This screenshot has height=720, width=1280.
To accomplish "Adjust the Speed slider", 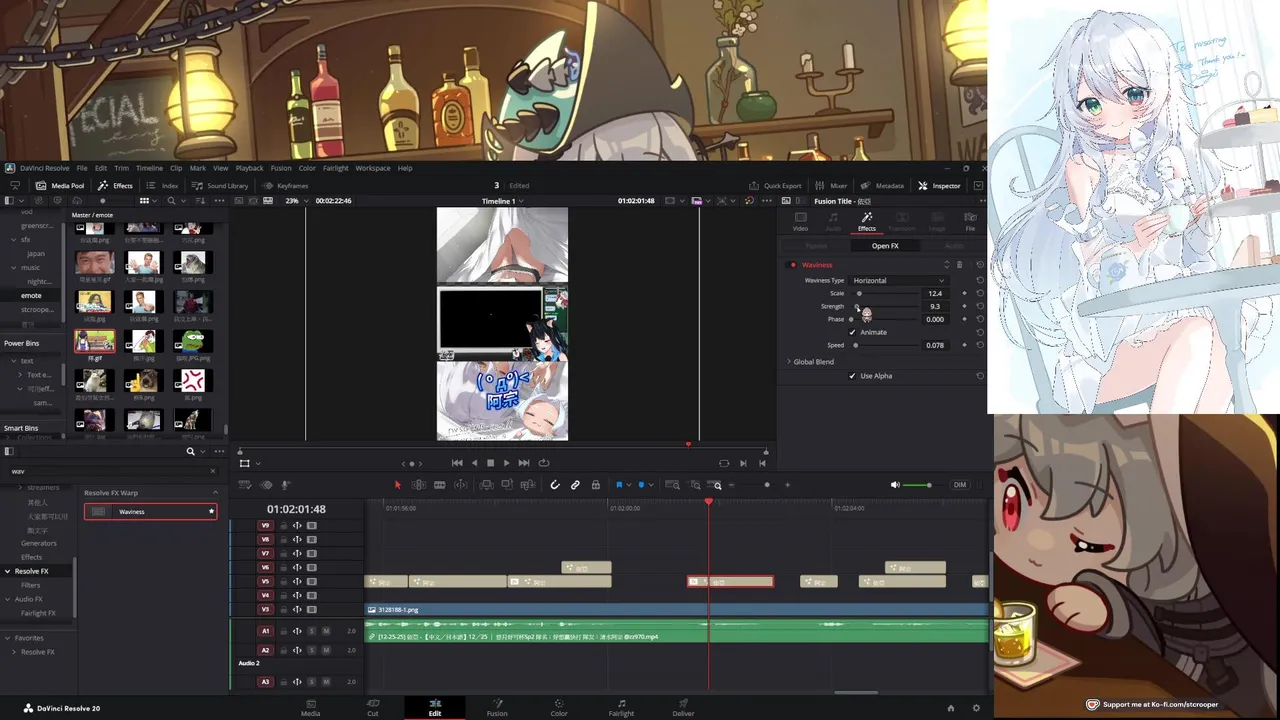I will (855, 345).
